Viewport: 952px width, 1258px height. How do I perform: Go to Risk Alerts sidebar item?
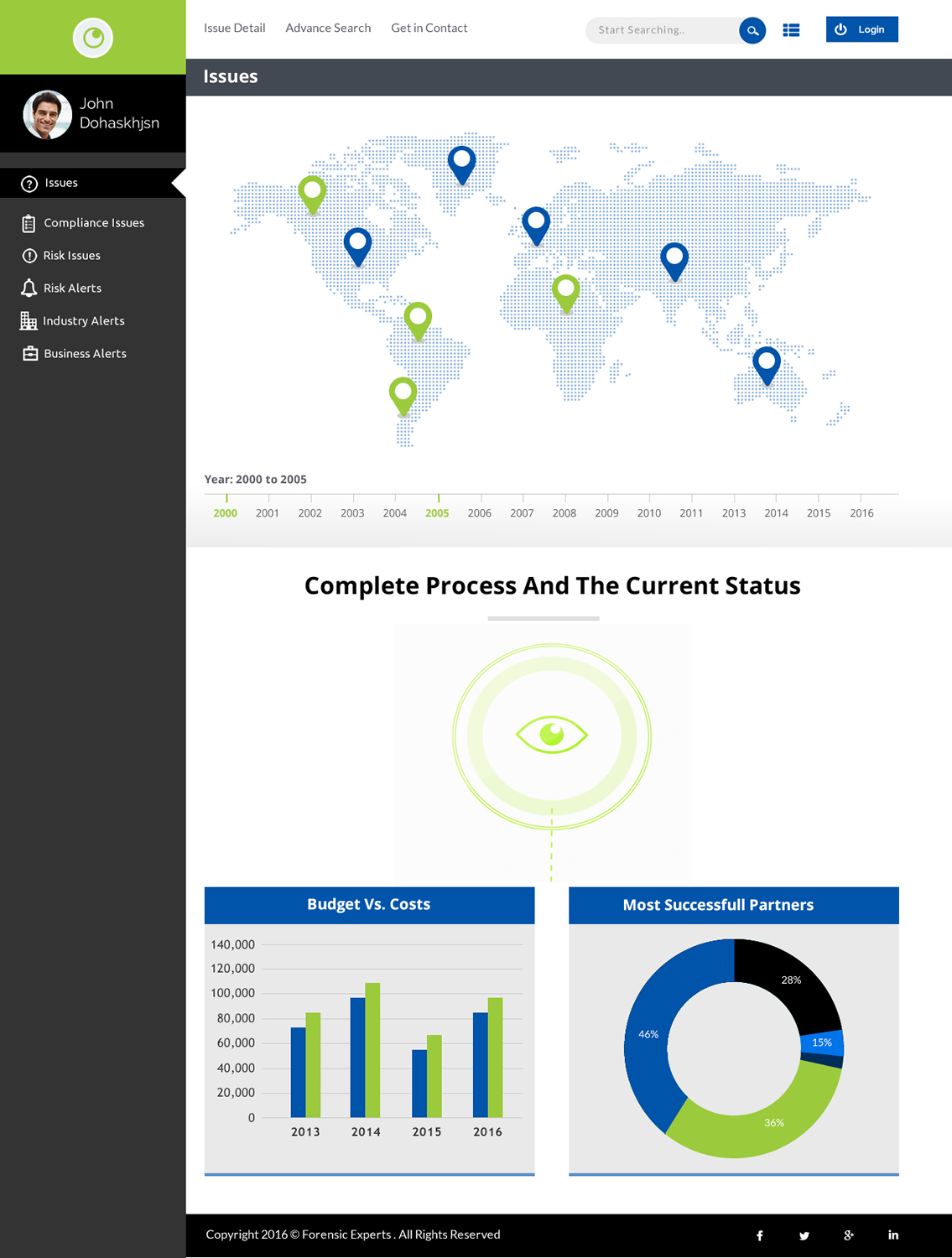[x=72, y=289]
